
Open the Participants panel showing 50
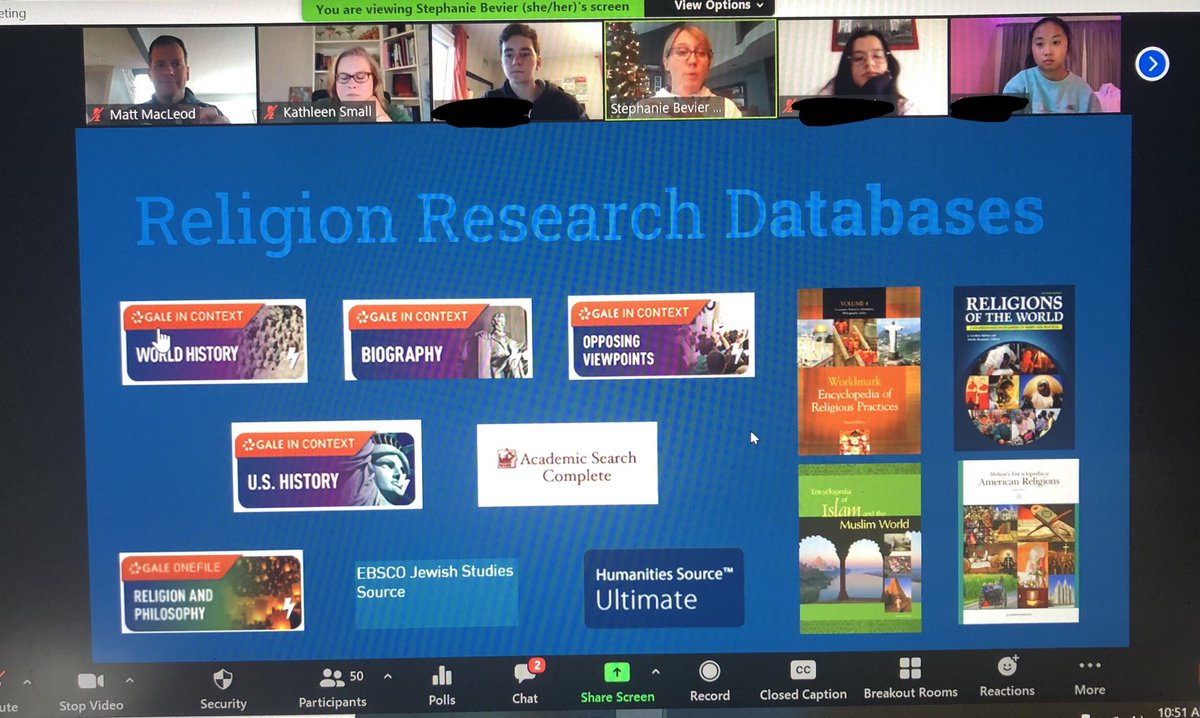[332, 687]
